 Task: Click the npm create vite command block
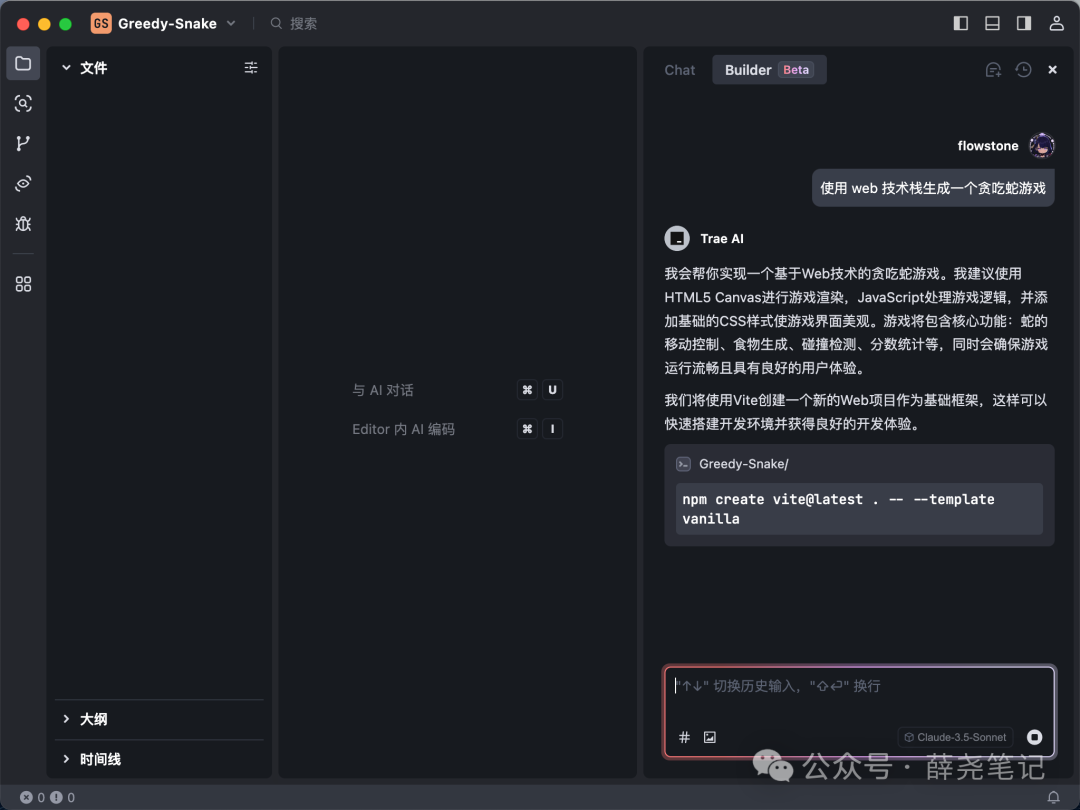pyautogui.click(x=859, y=508)
